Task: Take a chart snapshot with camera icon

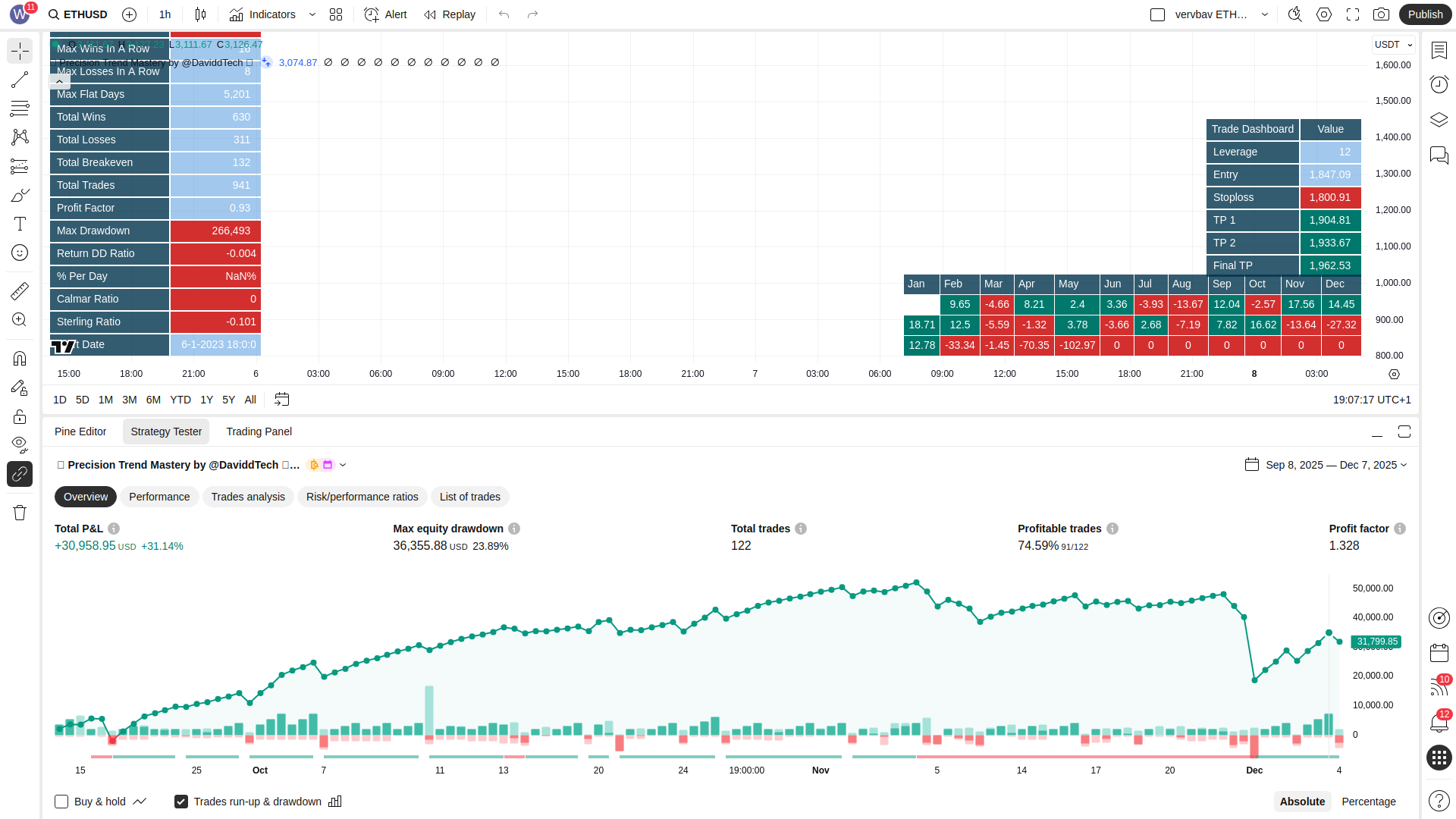Action: [1381, 14]
